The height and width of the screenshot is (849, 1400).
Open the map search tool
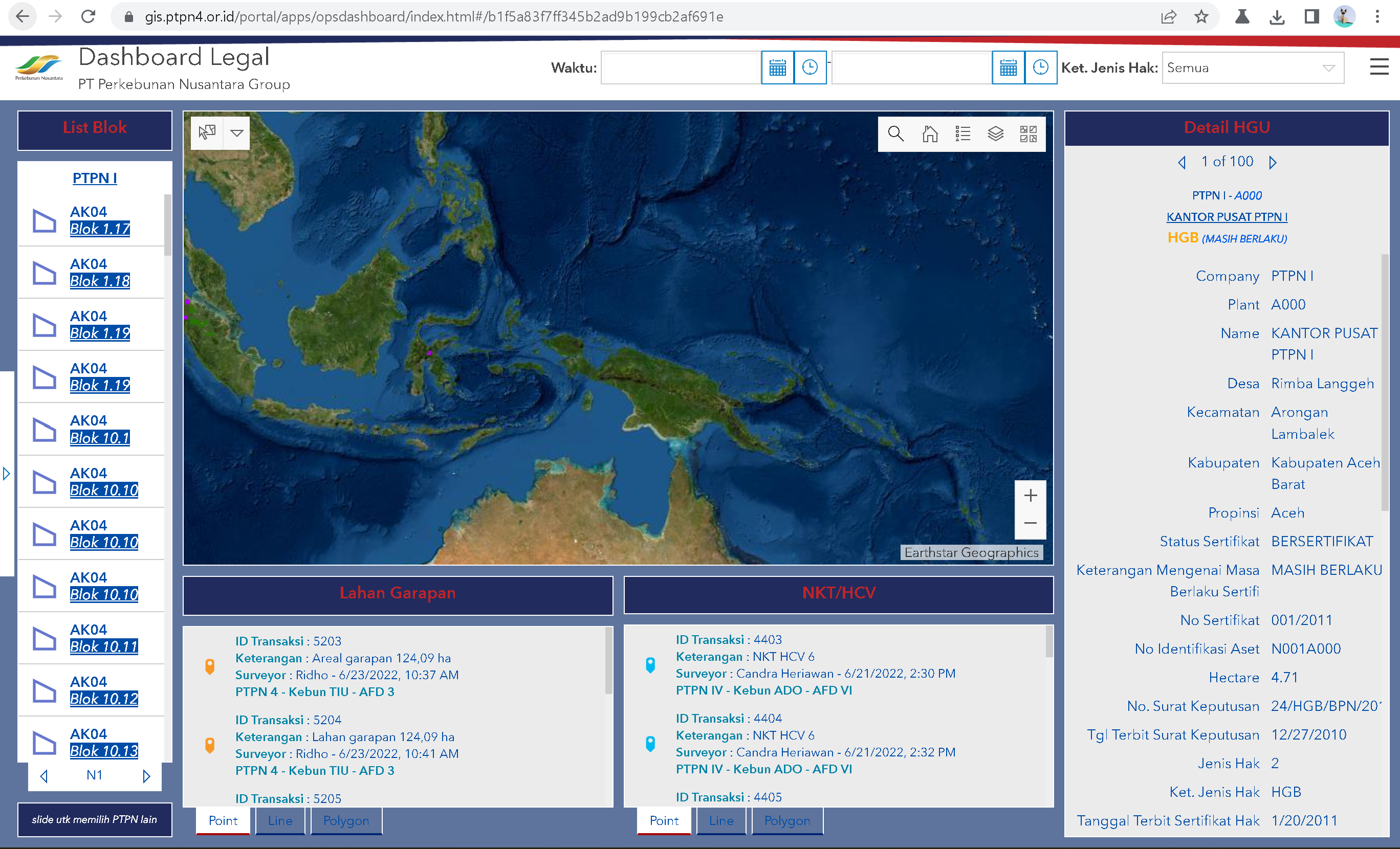(x=895, y=134)
